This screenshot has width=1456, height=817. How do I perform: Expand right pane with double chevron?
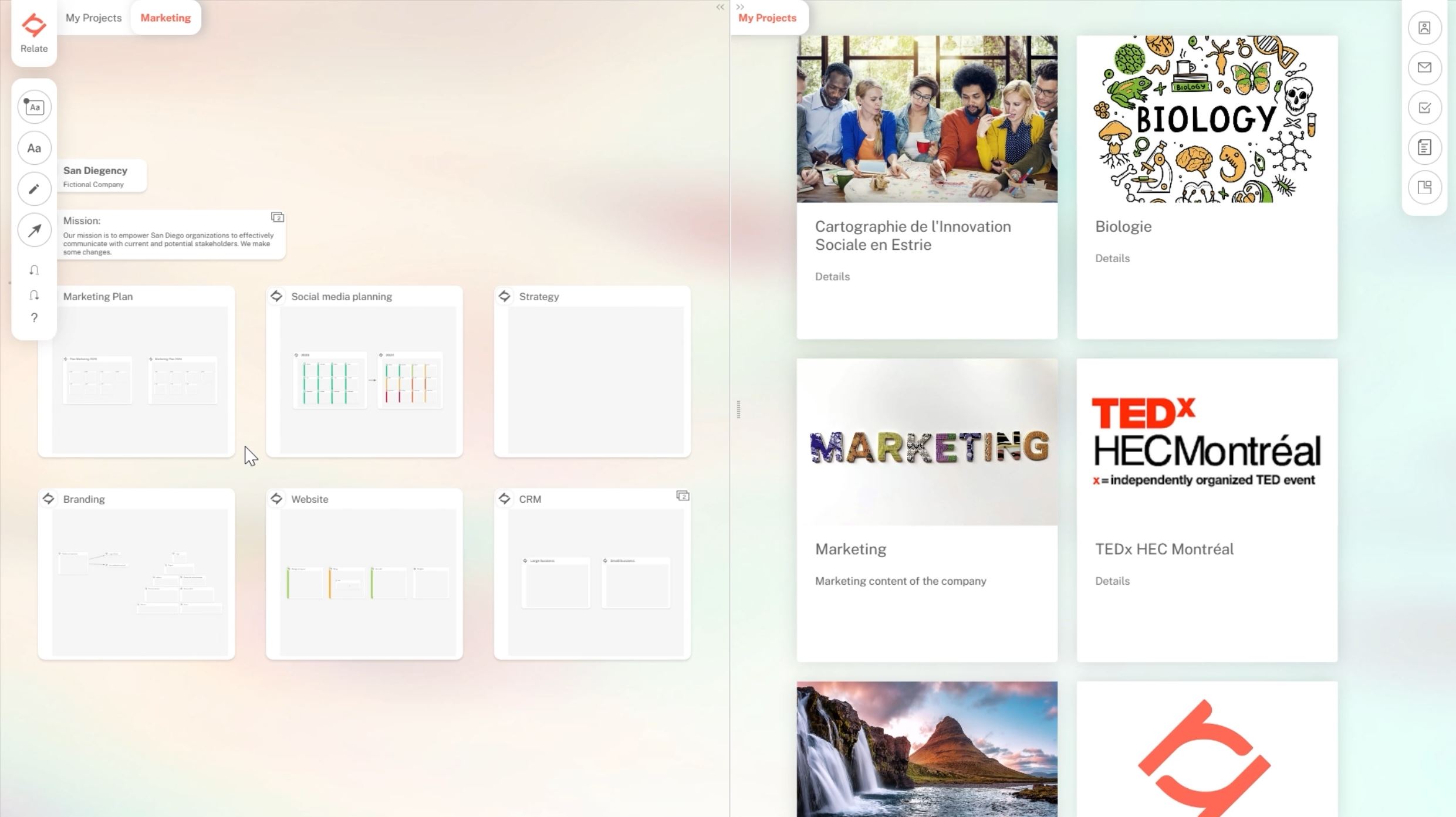pos(740,7)
